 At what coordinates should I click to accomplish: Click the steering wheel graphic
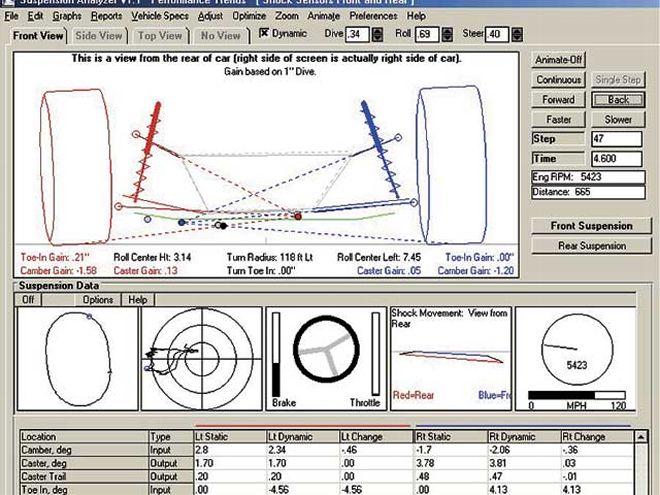326,349
